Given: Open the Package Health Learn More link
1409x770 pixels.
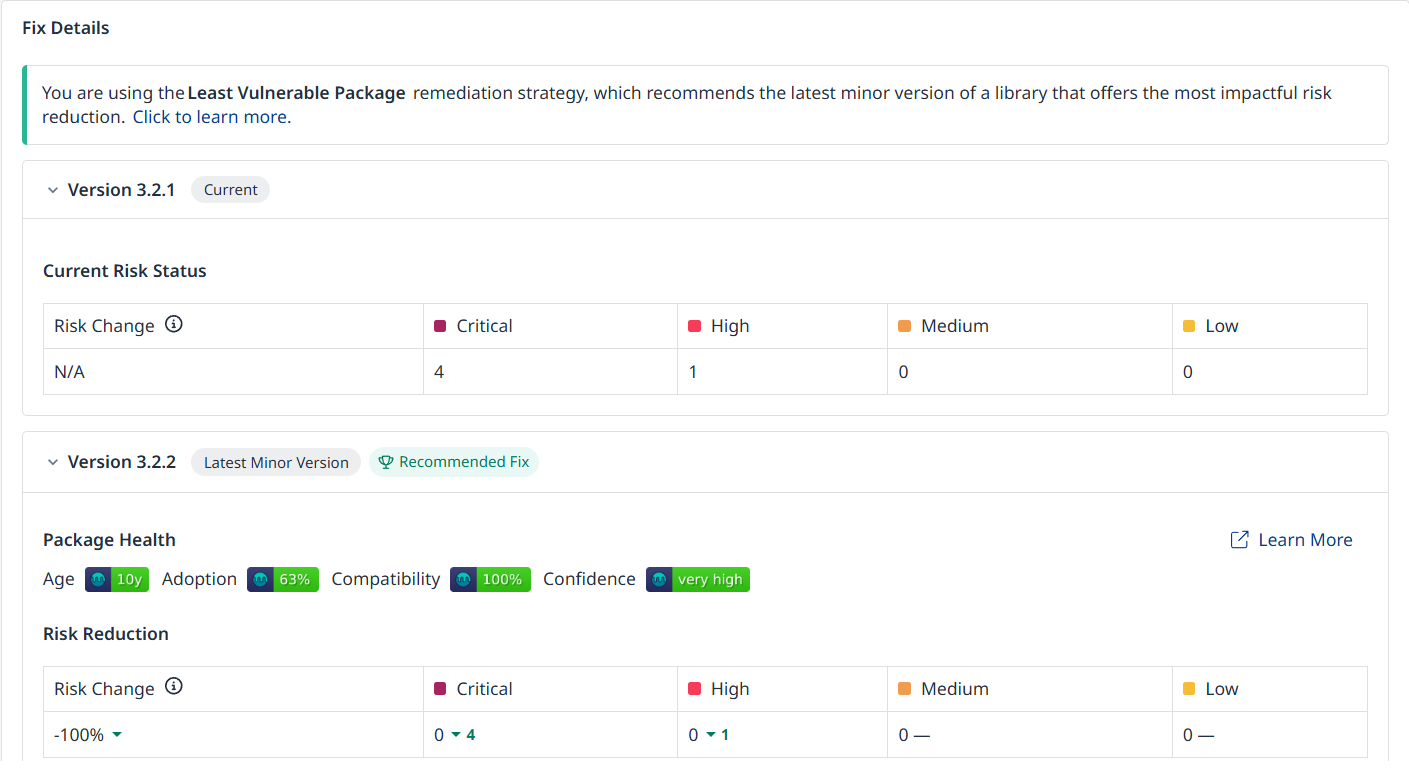Looking at the screenshot, I should (x=1304, y=540).
